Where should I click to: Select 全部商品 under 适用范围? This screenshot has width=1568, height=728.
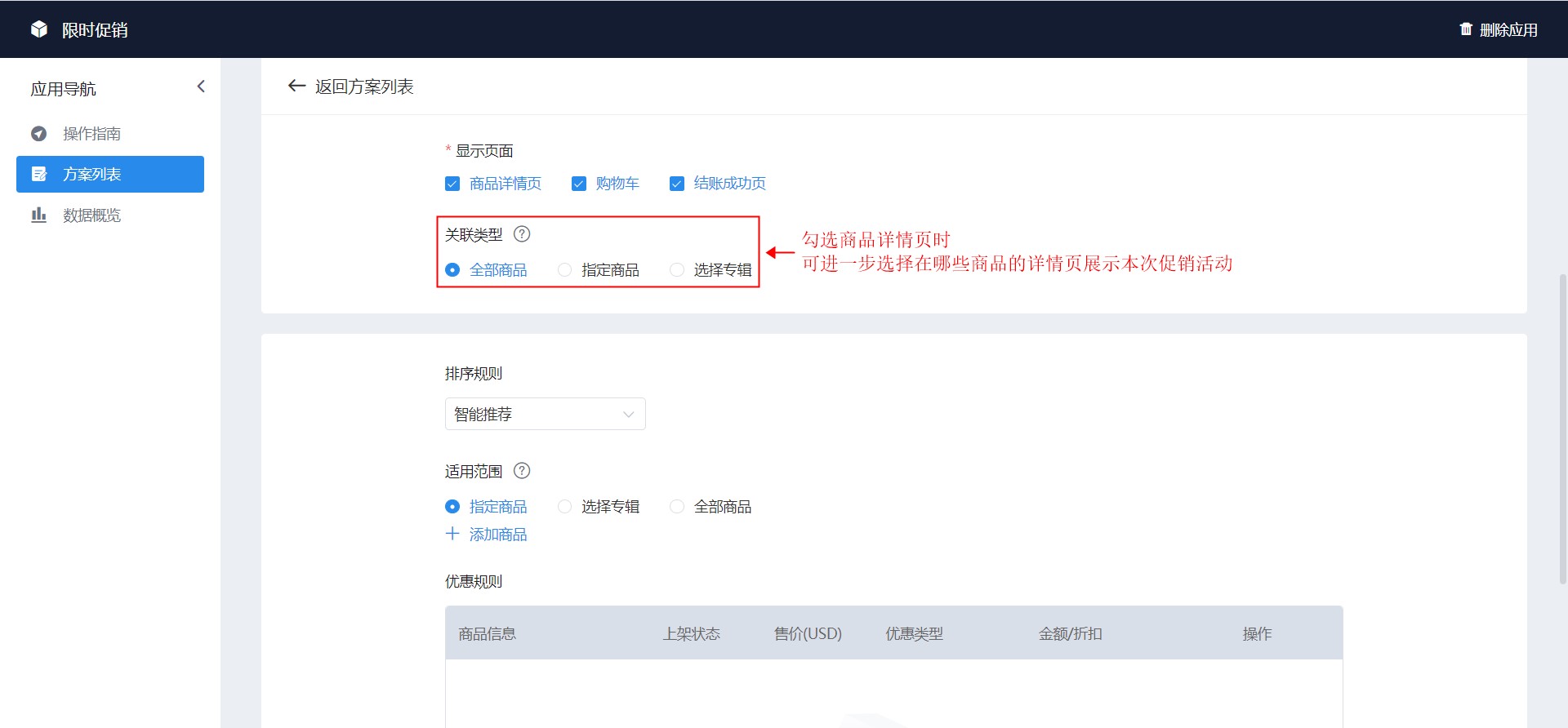677,506
